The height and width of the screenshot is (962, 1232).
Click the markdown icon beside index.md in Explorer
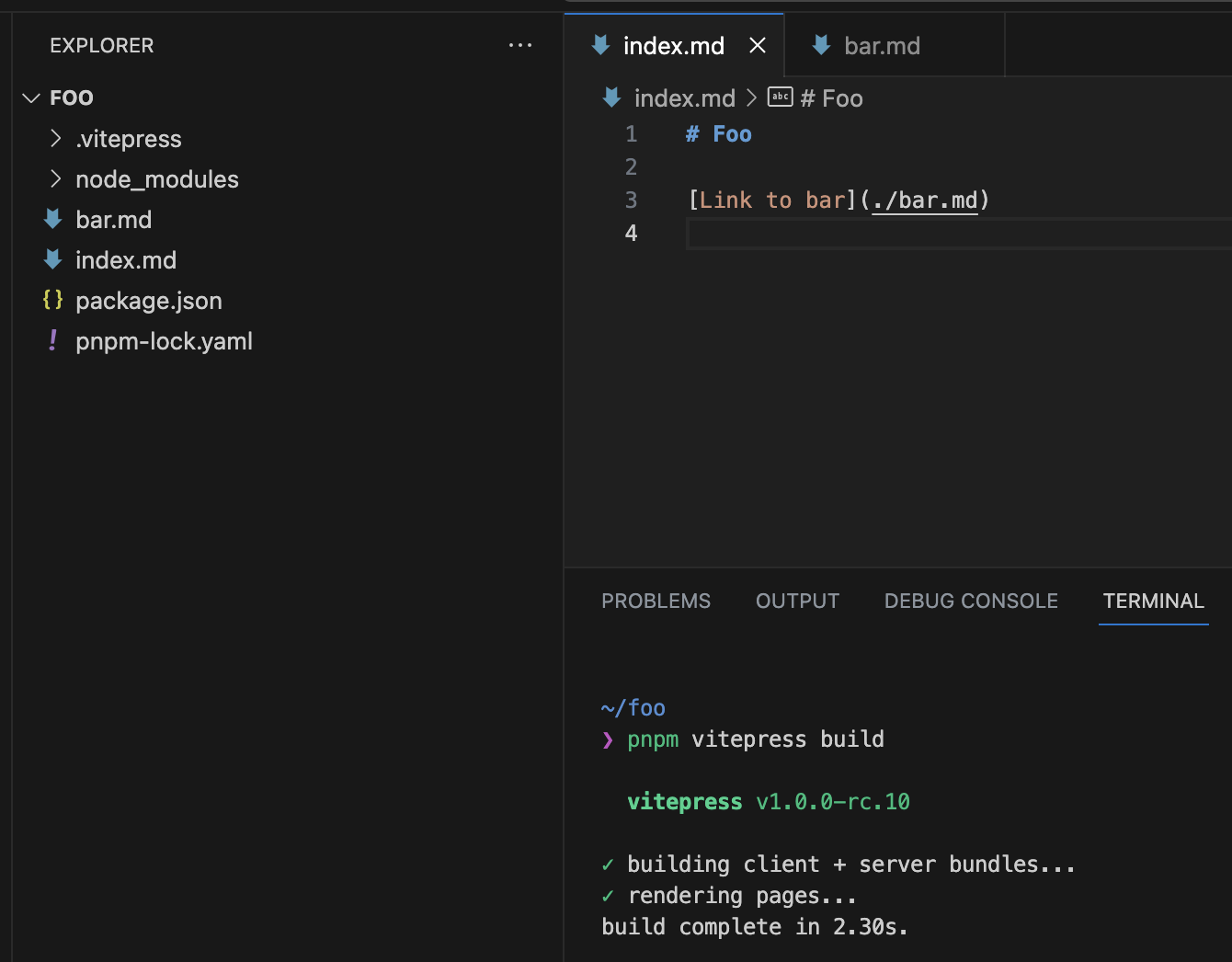click(x=52, y=259)
